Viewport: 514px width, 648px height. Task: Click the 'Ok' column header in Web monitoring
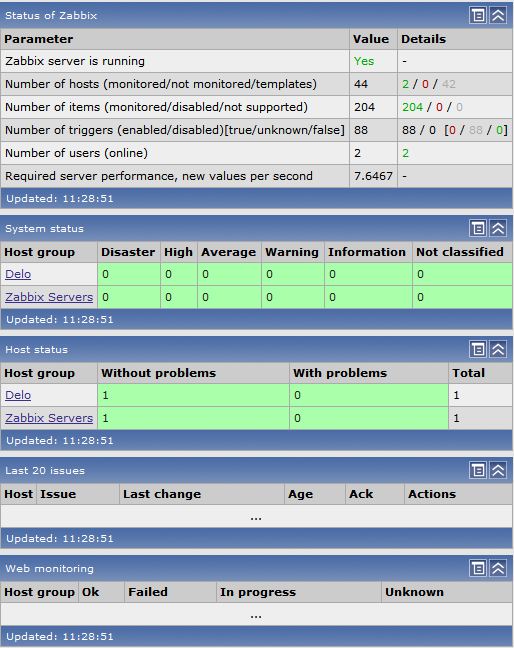90,592
